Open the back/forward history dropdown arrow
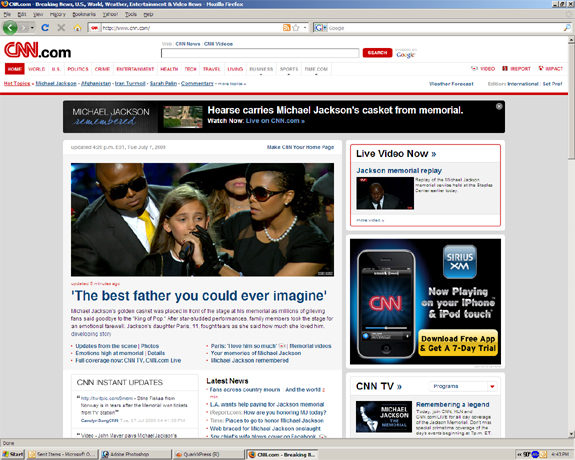Screen dimensions: 575x460 [32, 28]
